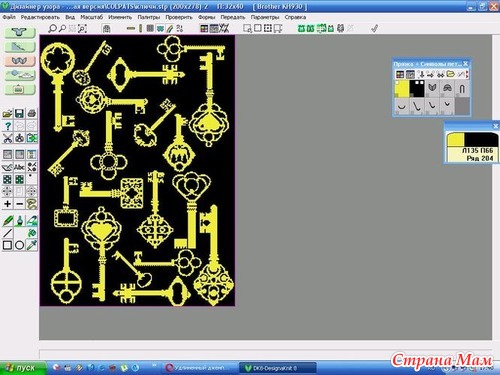This screenshot has height=375, width=500.
Task: Click the magnifier zoom in icon
Action: click(x=52, y=29)
